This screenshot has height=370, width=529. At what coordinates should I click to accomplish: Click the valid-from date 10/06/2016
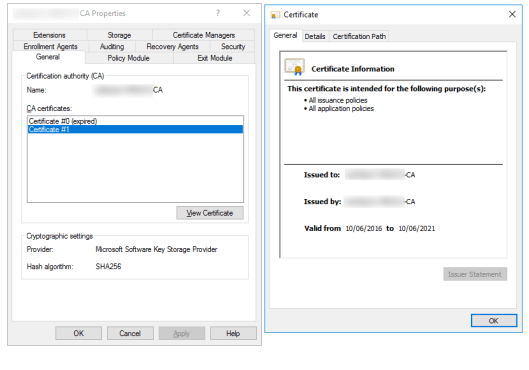(x=364, y=228)
